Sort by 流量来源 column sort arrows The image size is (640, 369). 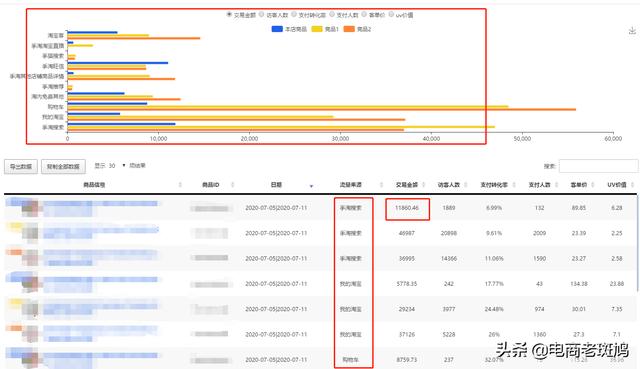click(381, 185)
